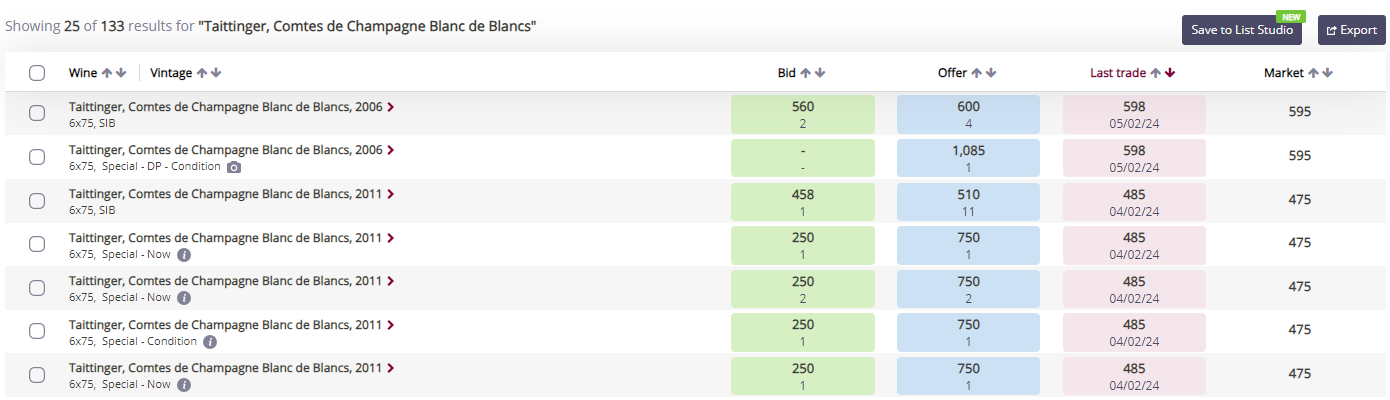Click the Export button
Viewport: 1390px width, 400px height.
(x=1352, y=30)
